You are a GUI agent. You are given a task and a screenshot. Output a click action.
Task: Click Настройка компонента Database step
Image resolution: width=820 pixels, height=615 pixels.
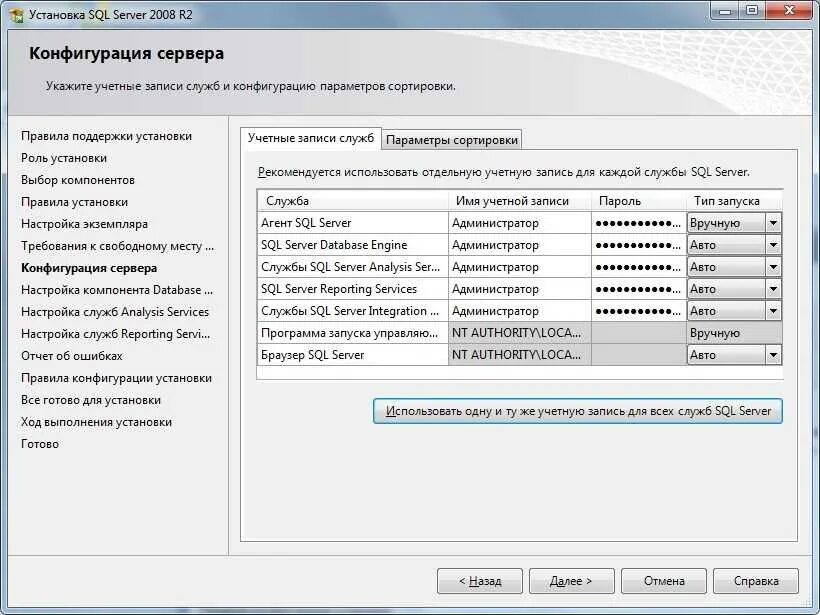(x=117, y=290)
